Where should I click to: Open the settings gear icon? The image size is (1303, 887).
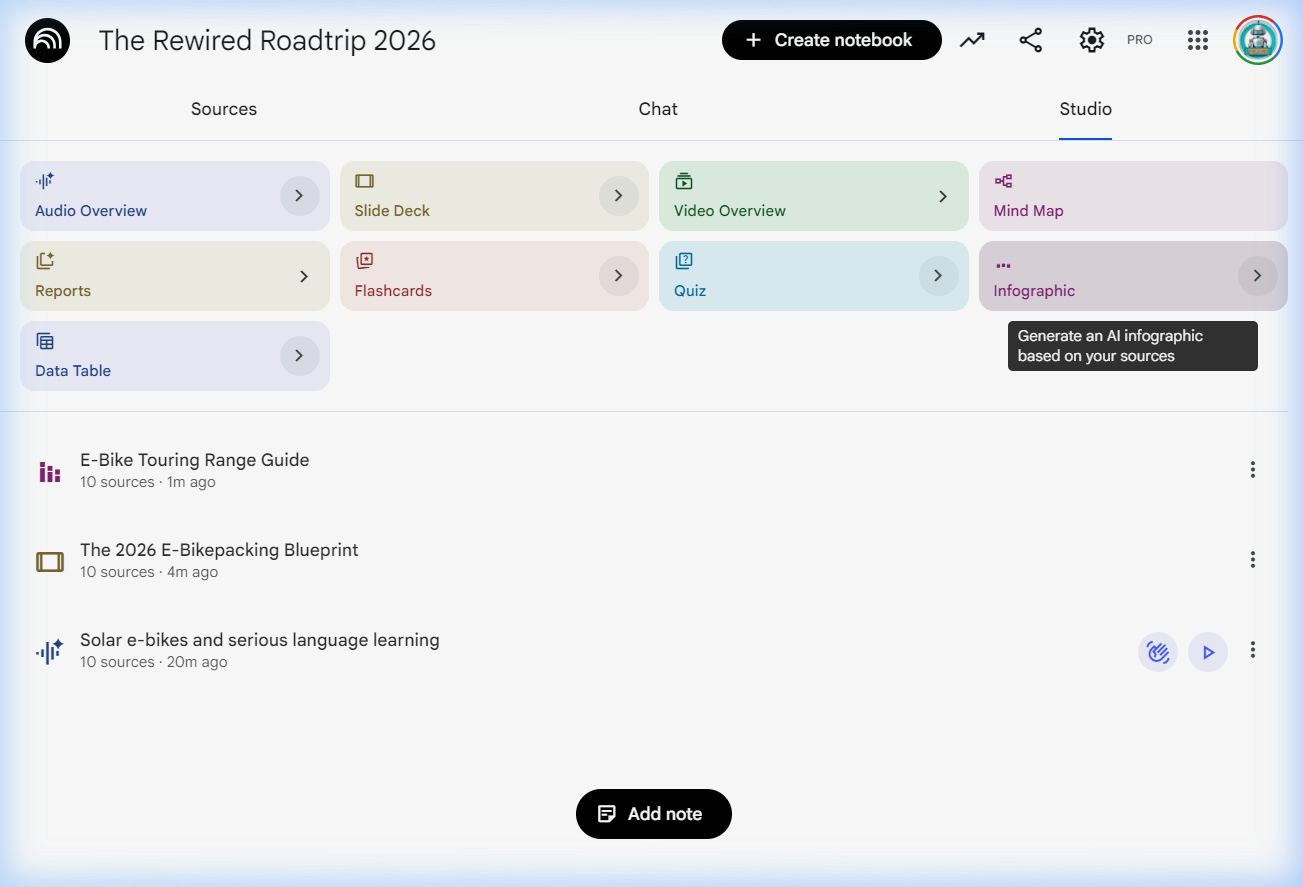[1091, 40]
